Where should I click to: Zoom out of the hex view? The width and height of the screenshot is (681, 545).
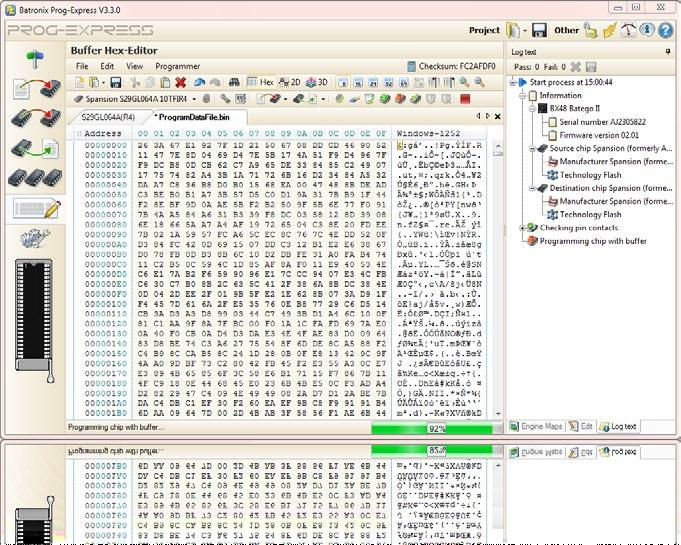(479, 82)
